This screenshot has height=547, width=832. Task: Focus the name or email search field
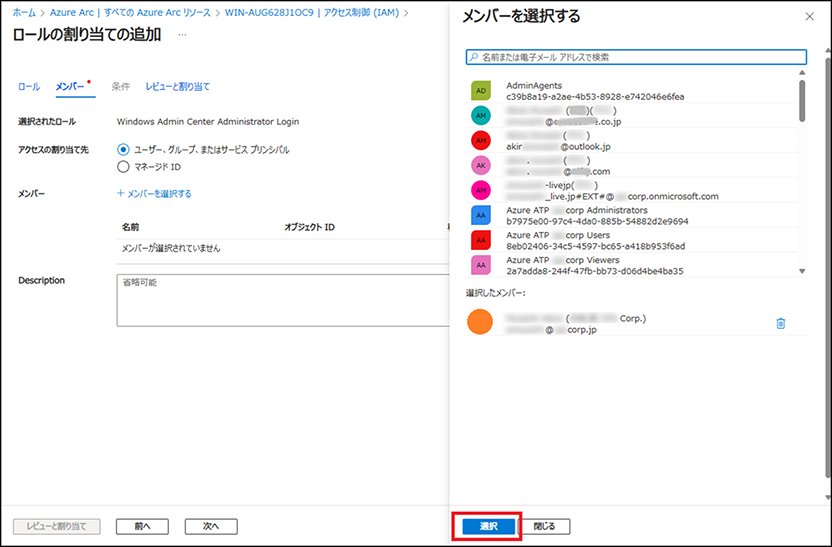pos(636,57)
